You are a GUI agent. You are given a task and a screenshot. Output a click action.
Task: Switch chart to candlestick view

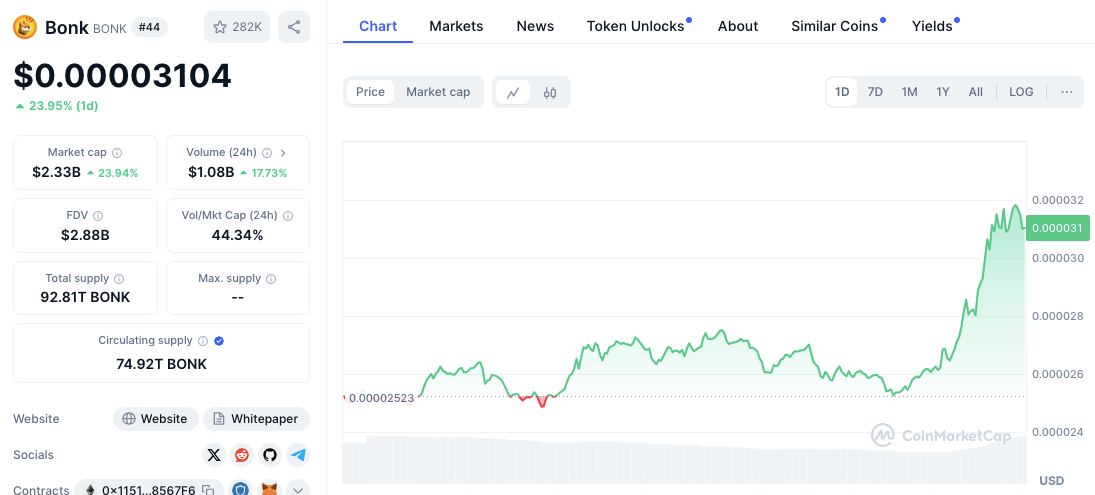[550, 92]
